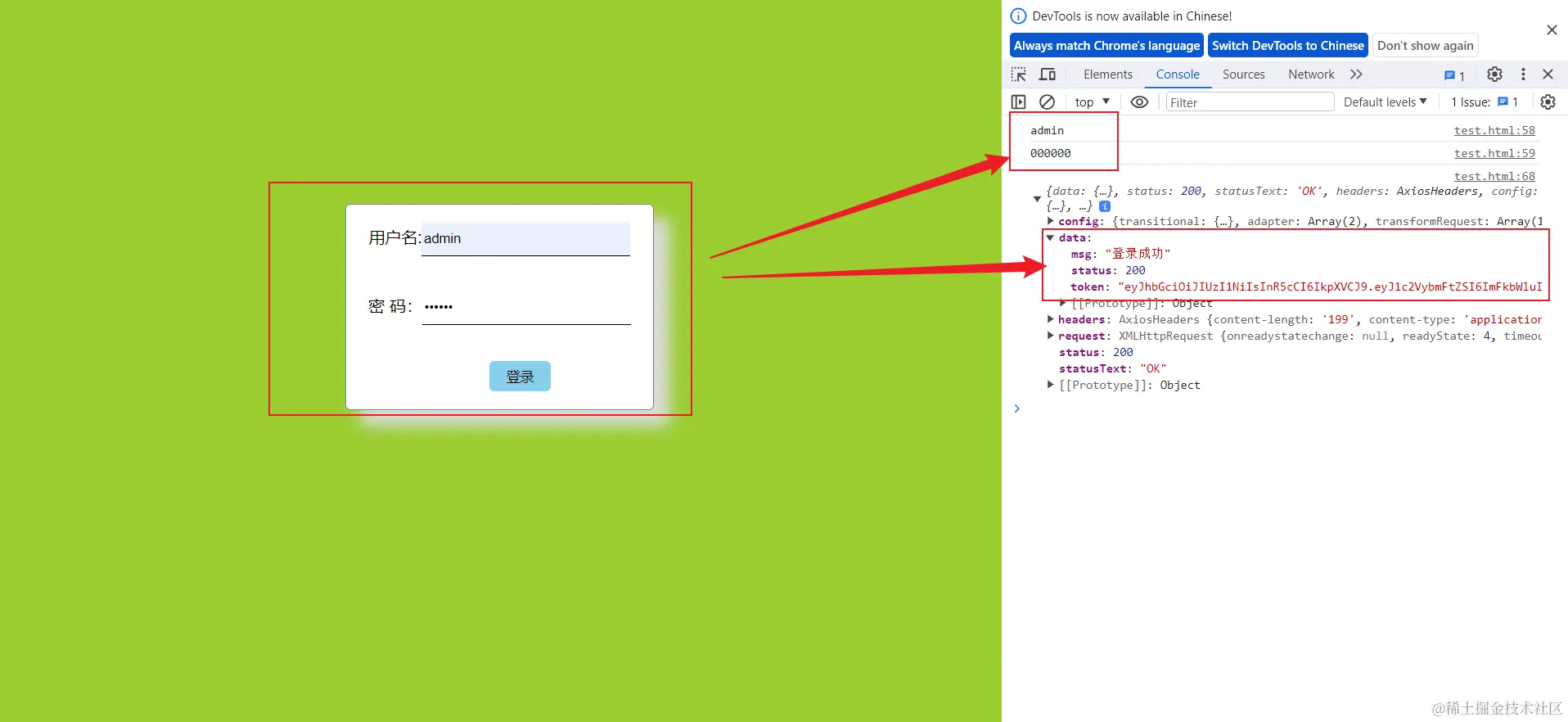
Task: Open the Customize DevTools three-dot menu
Action: [x=1523, y=74]
